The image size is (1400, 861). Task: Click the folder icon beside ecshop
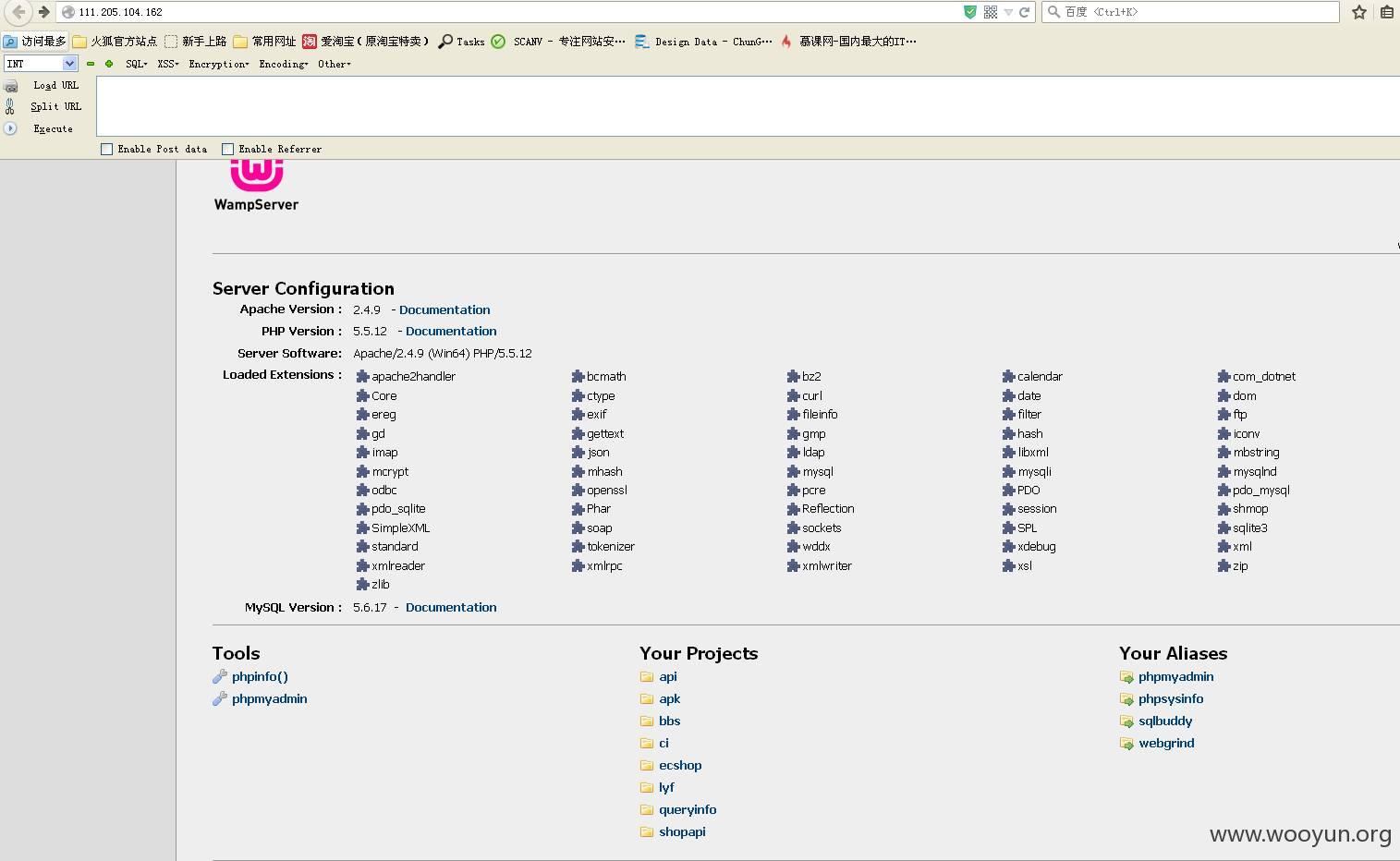pos(647,765)
